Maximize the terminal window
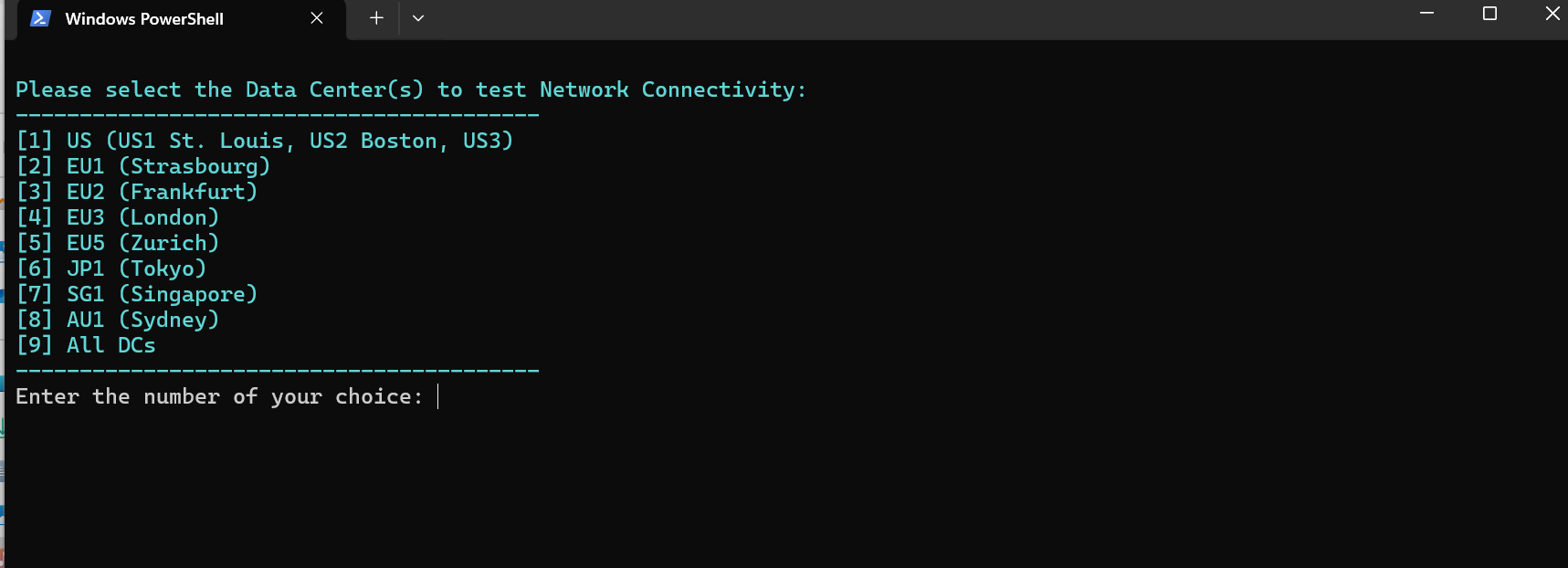The width and height of the screenshot is (1568, 568). (1489, 14)
